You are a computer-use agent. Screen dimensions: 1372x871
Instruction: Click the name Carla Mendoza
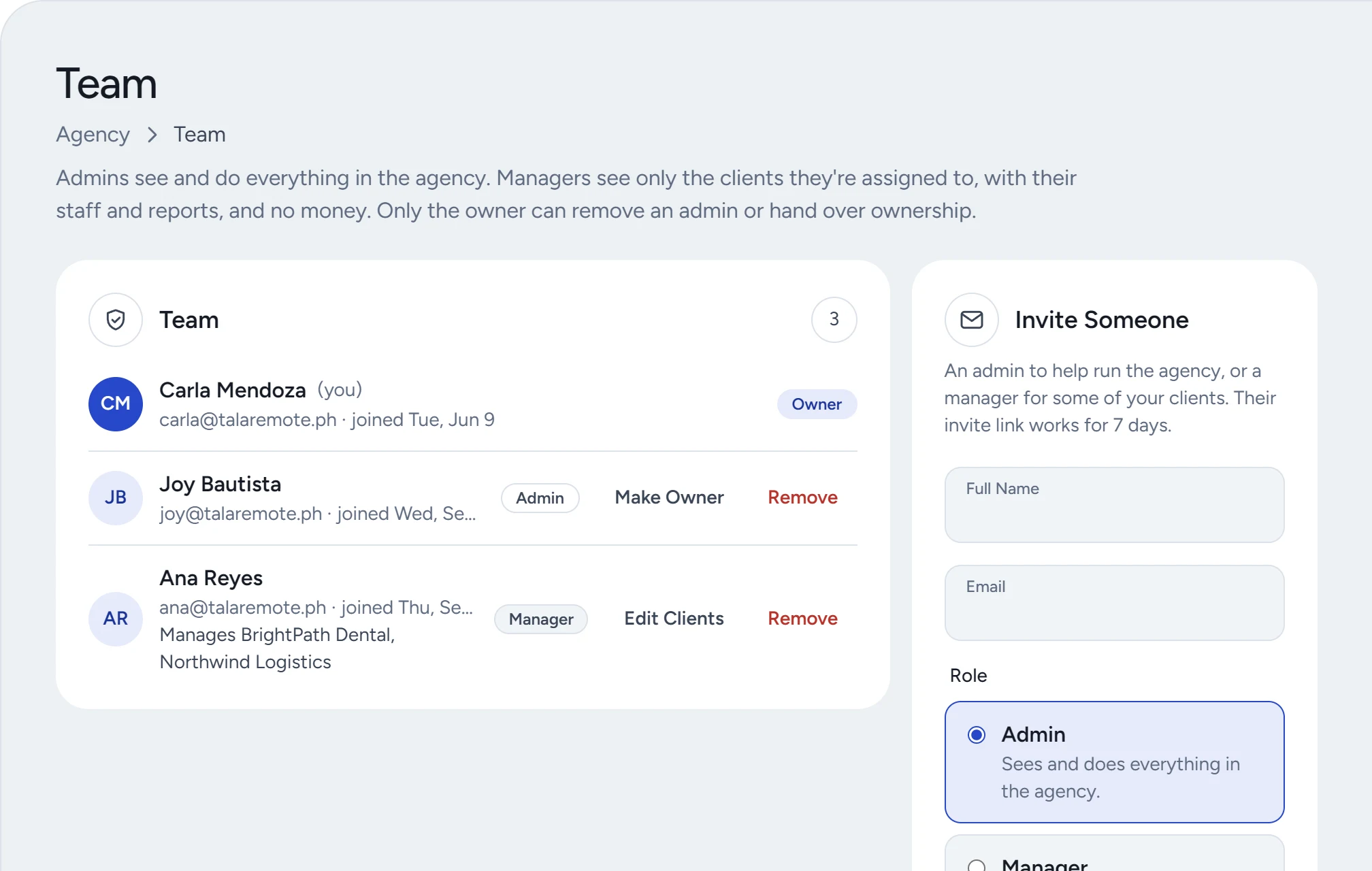point(233,391)
